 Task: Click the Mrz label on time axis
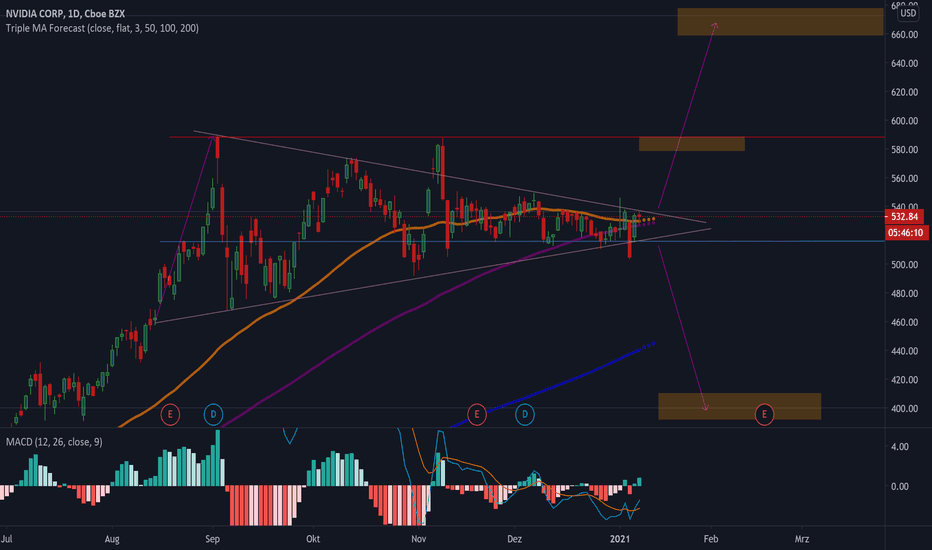pos(802,539)
